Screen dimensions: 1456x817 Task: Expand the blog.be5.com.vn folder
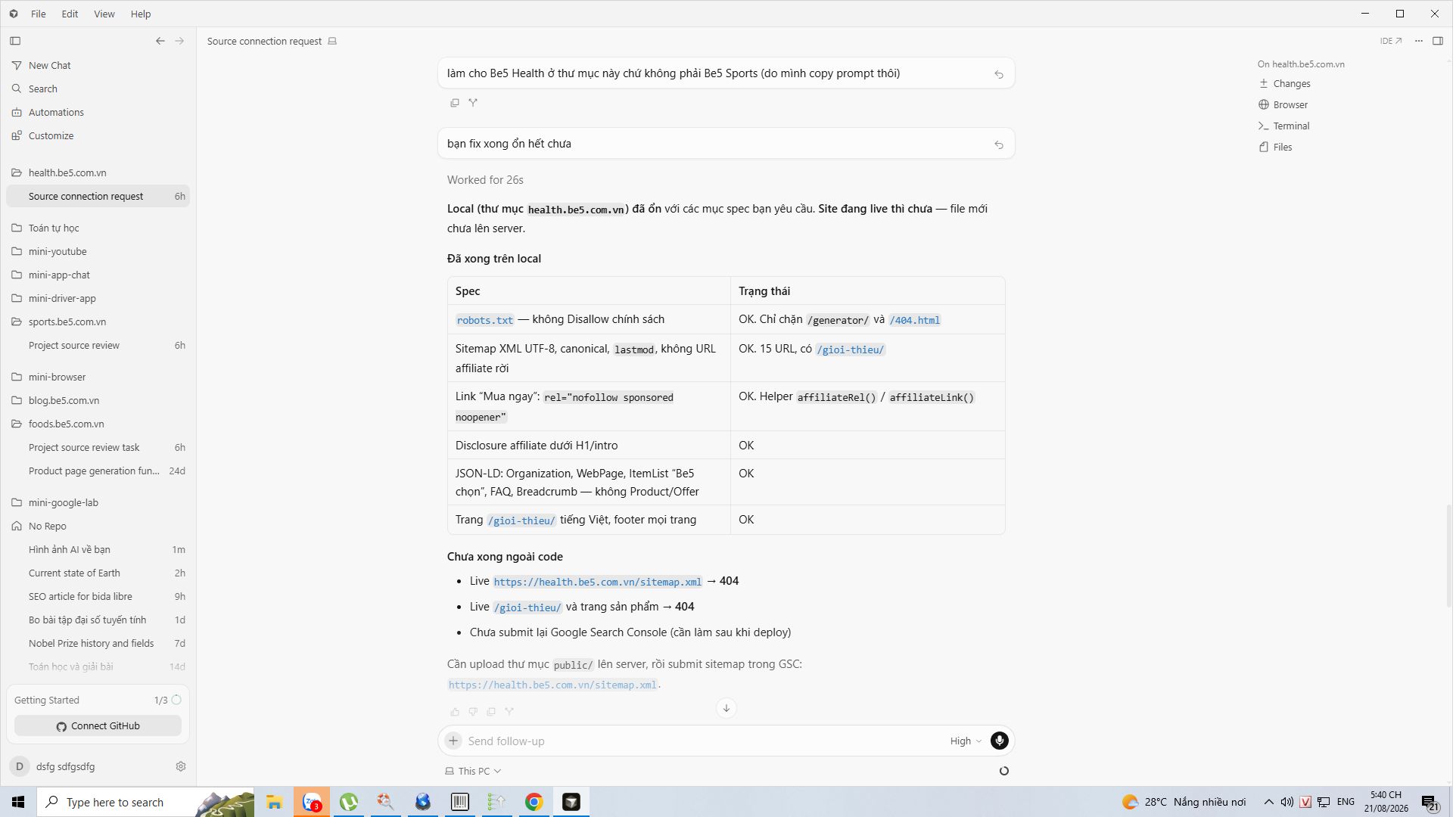tap(98, 401)
